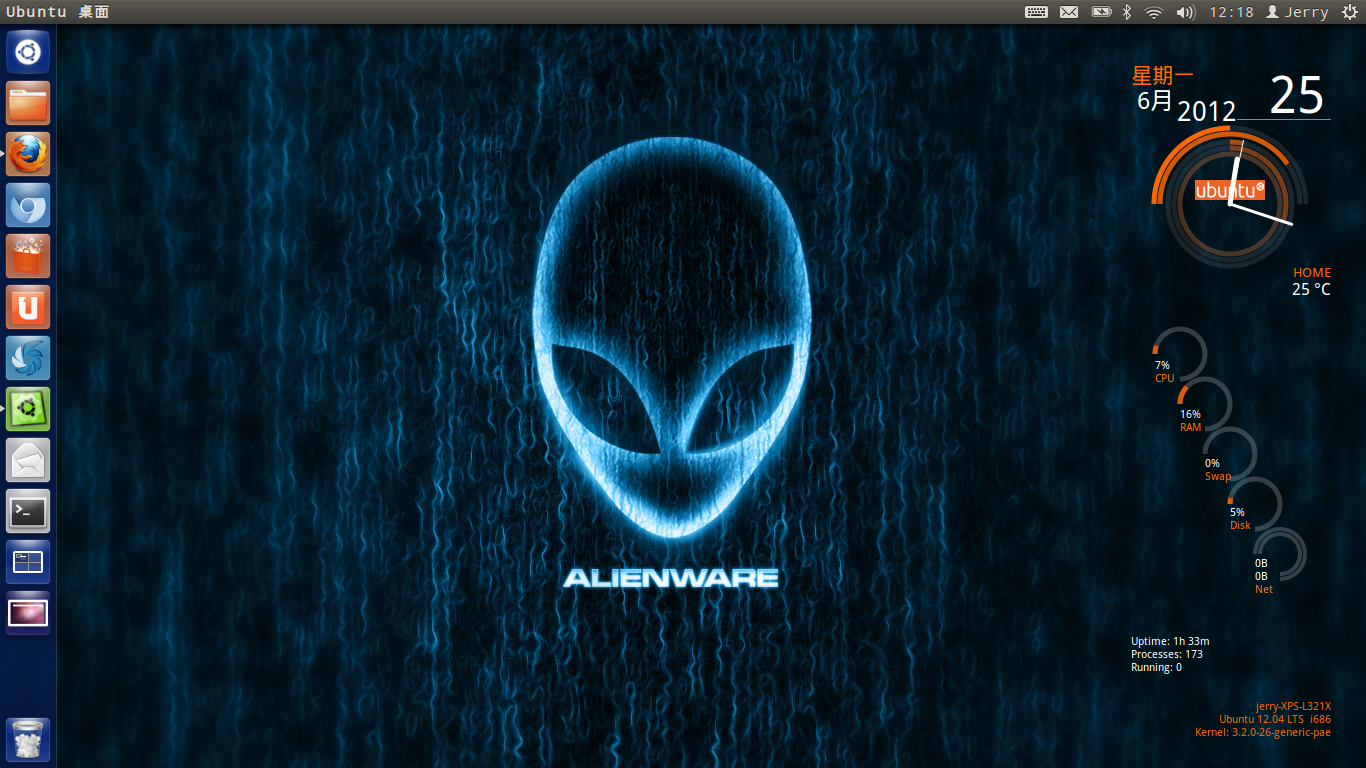Click the year "2012" text
The width and height of the screenshot is (1366, 768).
pyautogui.click(x=1207, y=111)
